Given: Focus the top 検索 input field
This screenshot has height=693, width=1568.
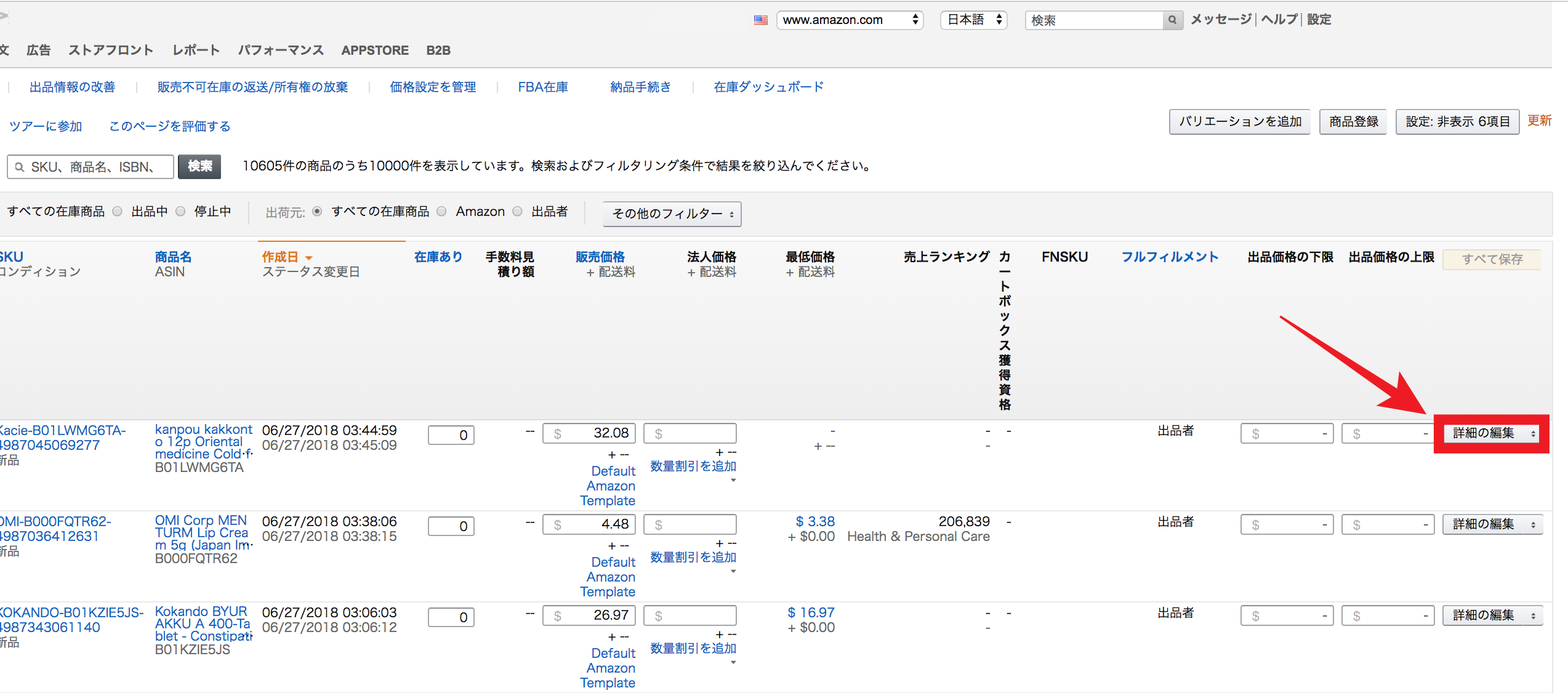Looking at the screenshot, I should tap(1095, 20).
